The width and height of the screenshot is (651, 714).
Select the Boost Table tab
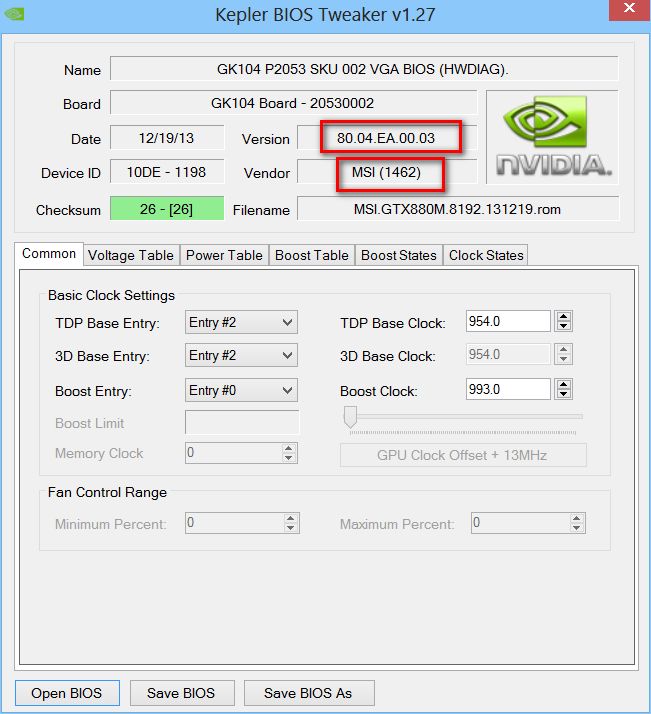point(311,255)
